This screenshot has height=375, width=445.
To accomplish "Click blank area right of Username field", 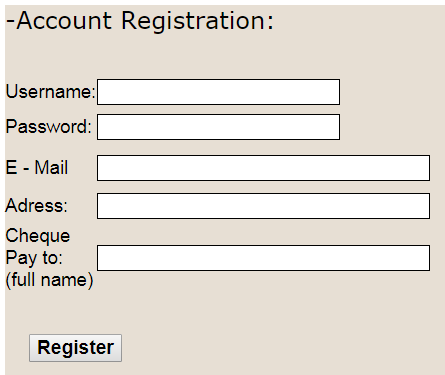I will (x=392, y=92).
